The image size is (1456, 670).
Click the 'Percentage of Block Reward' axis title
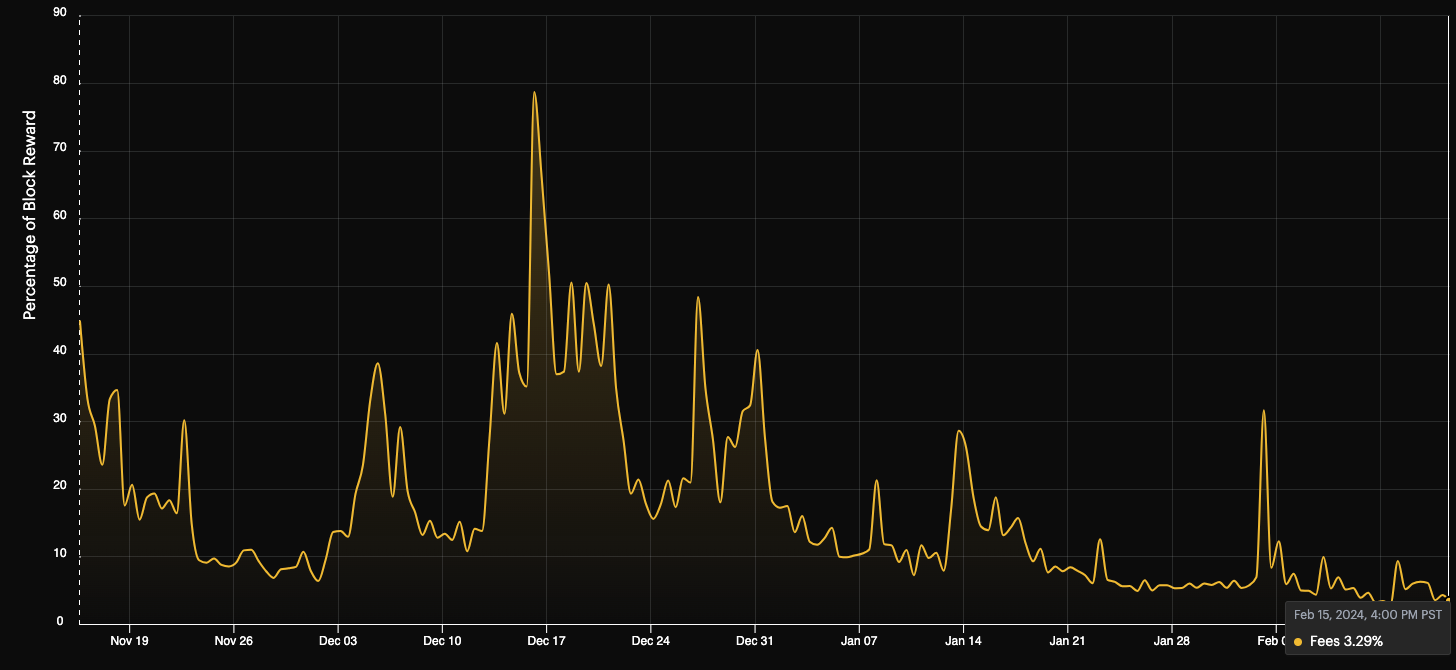(30, 215)
